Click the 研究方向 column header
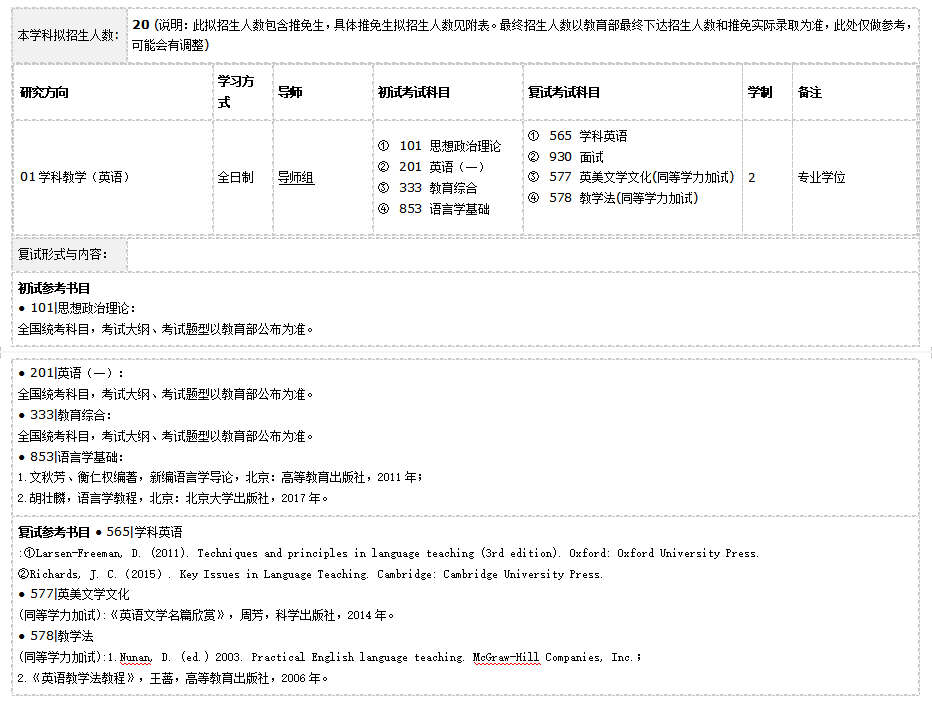Viewport: 932px width, 704px height. (x=45, y=92)
